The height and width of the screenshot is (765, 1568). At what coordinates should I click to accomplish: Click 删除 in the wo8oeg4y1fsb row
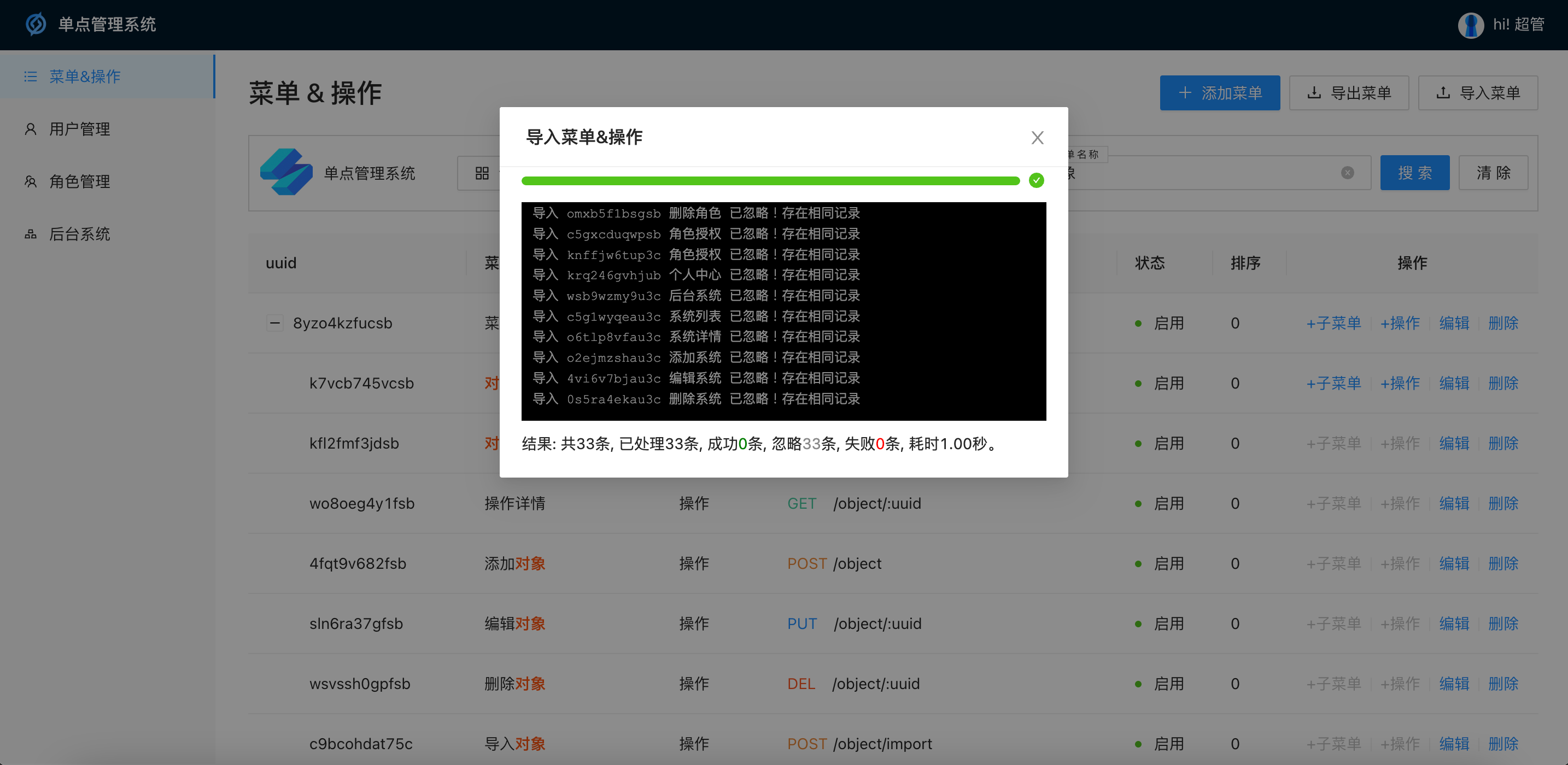[x=1503, y=504]
